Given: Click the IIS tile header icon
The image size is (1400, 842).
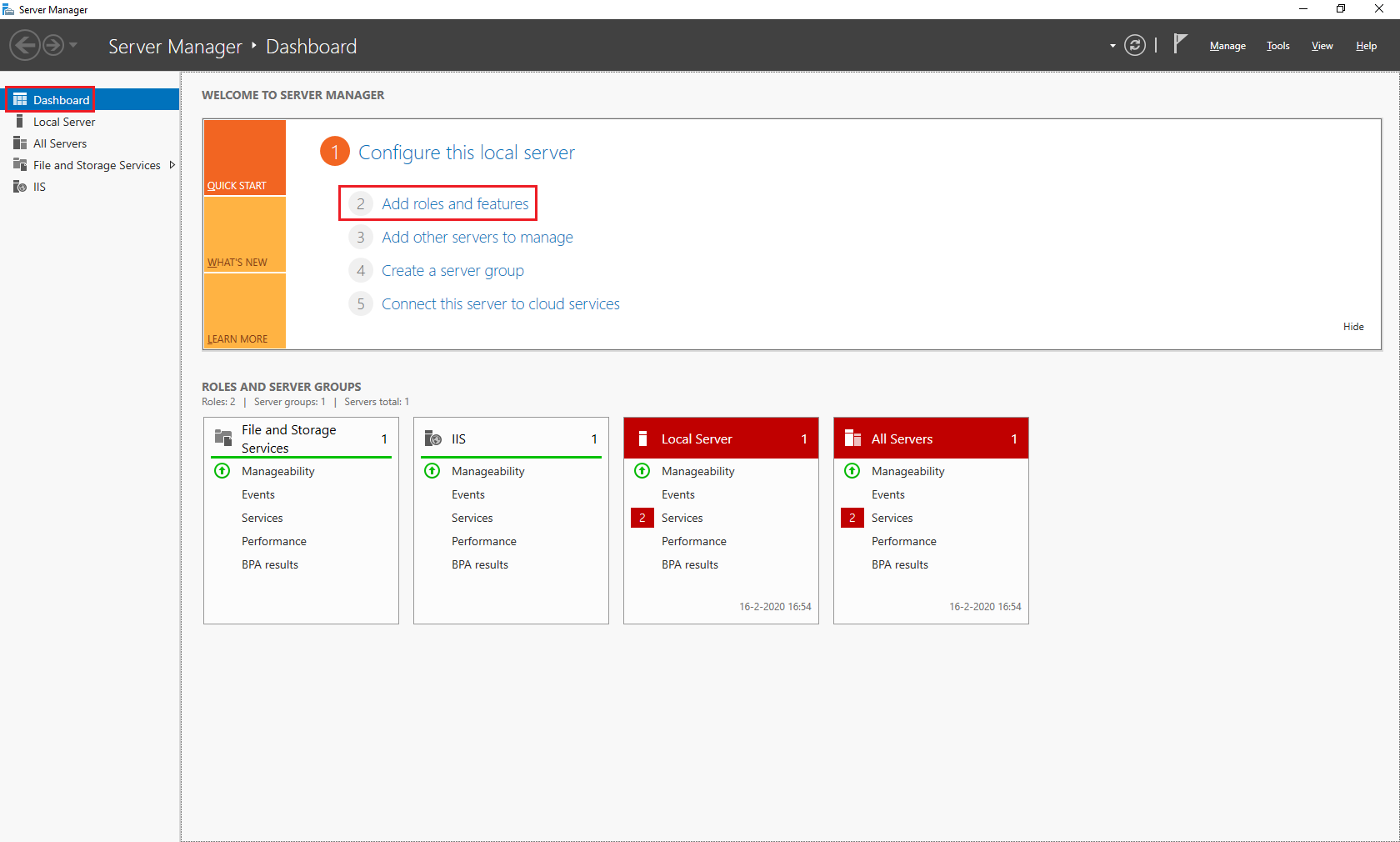Looking at the screenshot, I should click(x=433, y=438).
